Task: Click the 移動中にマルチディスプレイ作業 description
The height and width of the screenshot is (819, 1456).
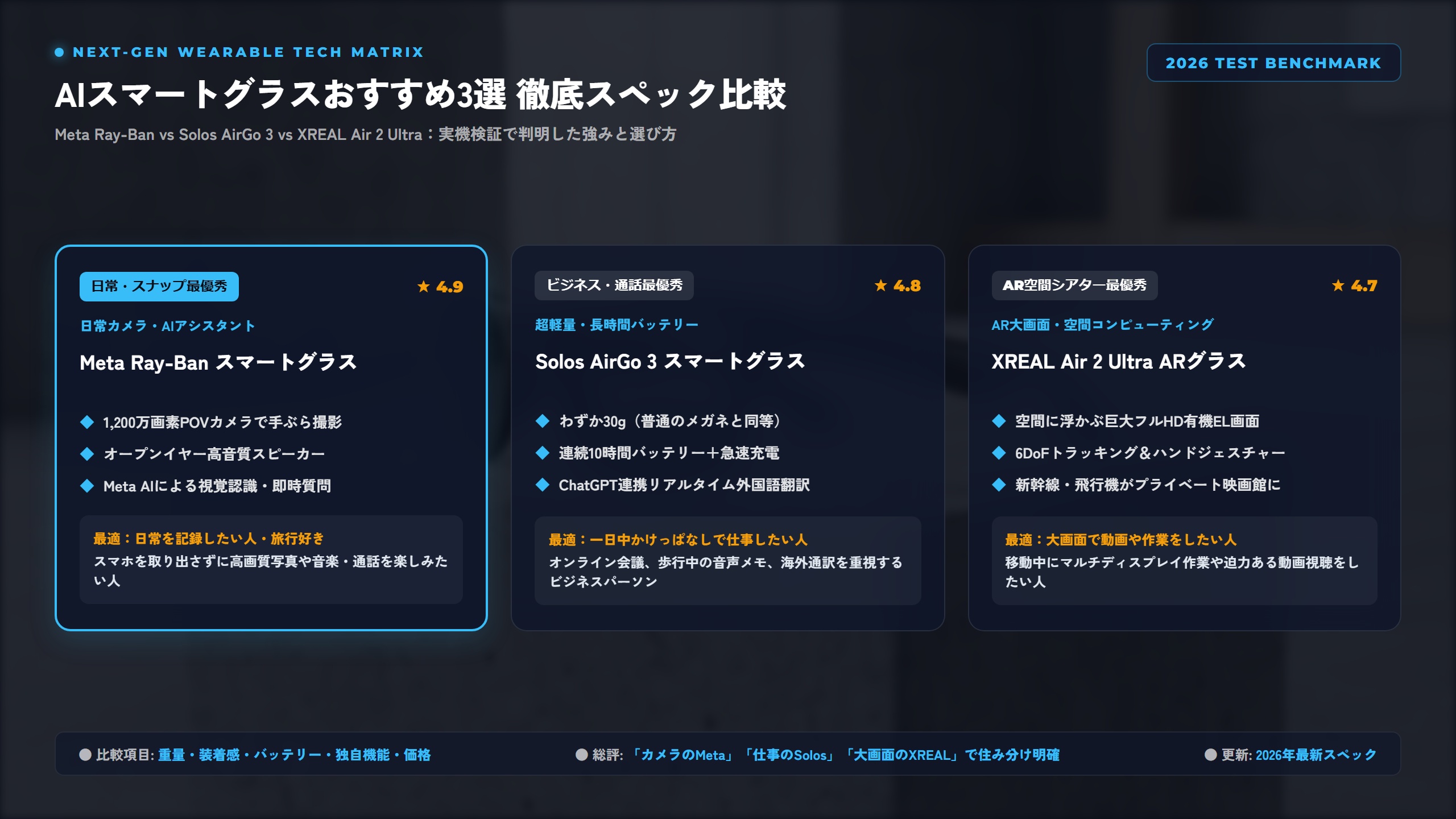Action: coord(1182,572)
